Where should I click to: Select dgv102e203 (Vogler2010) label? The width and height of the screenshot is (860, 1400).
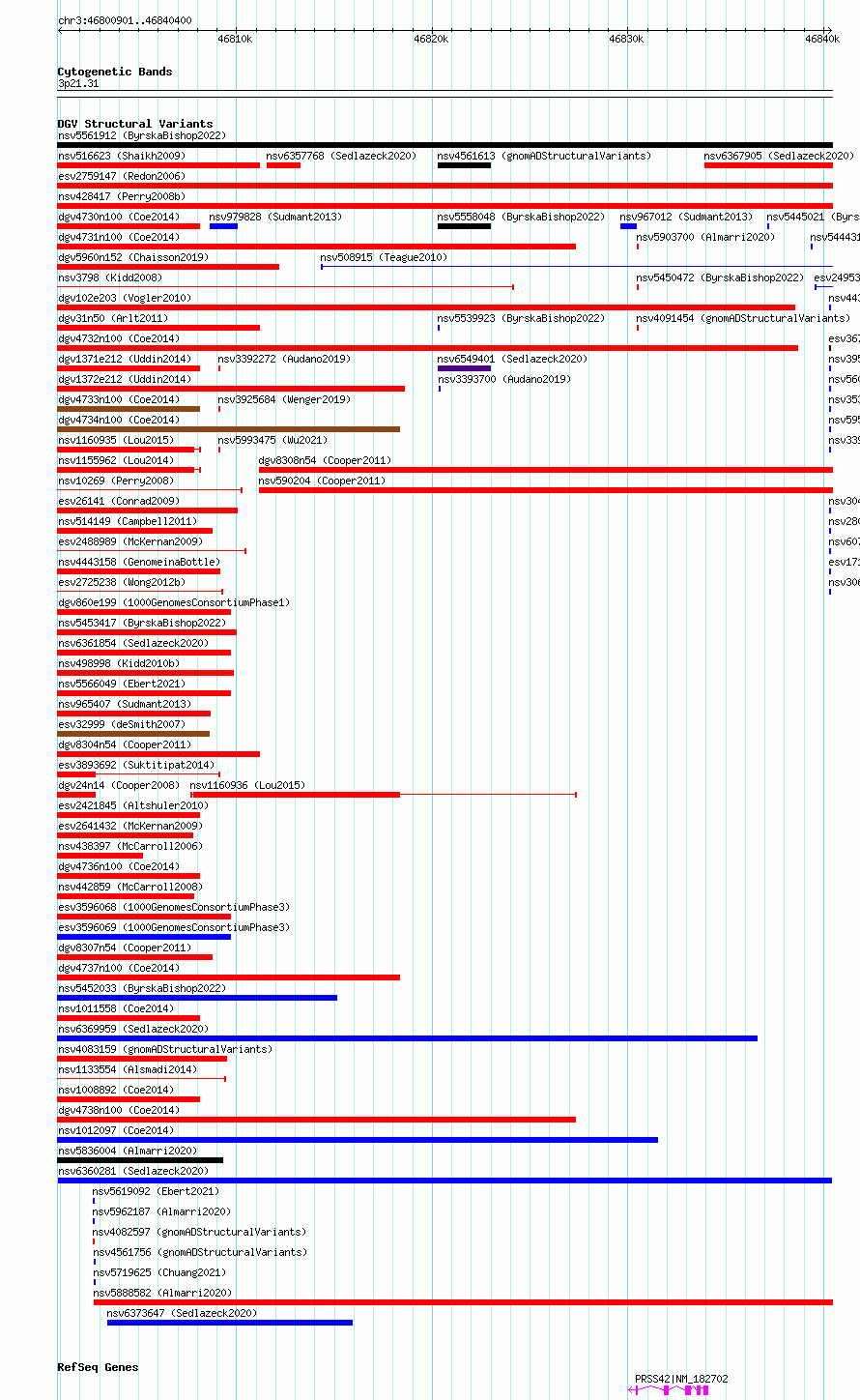click(x=124, y=298)
